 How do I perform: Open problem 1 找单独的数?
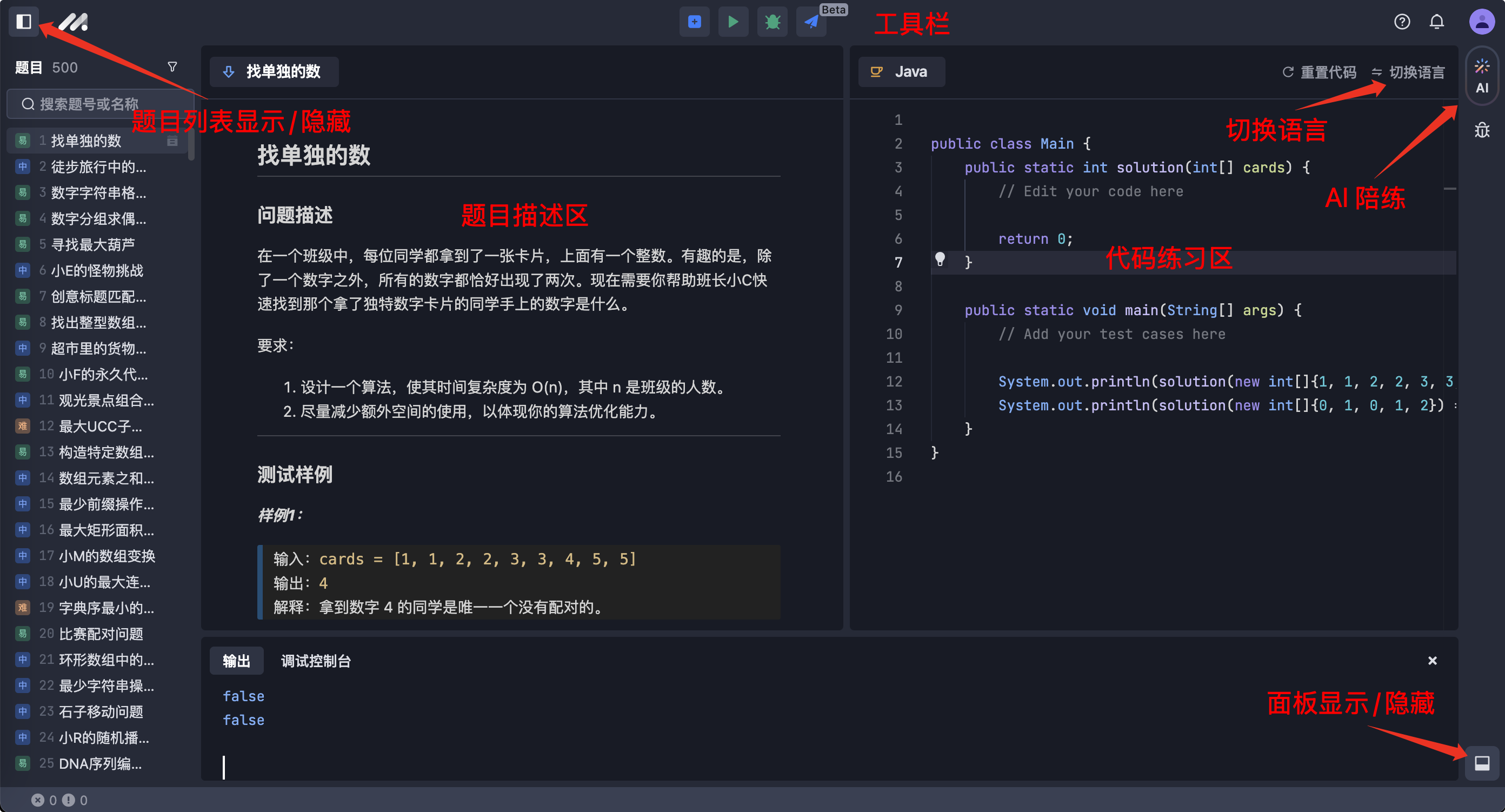[x=97, y=141]
